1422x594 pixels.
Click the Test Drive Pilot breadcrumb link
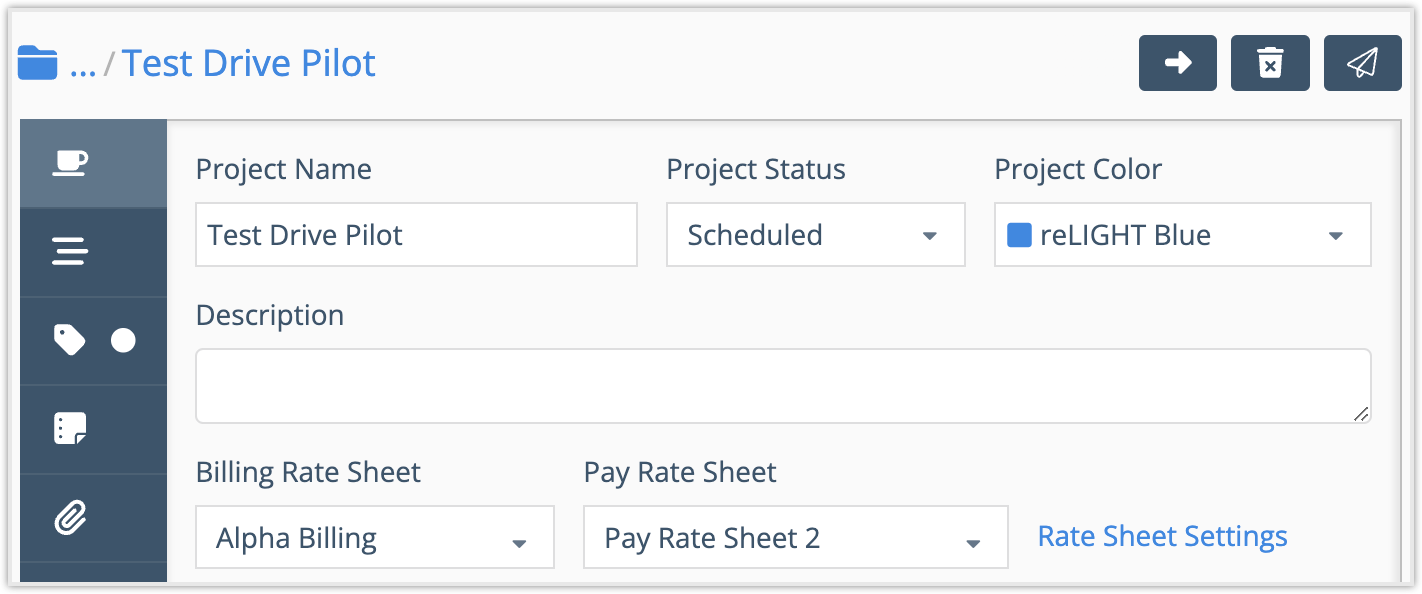click(248, 62)
